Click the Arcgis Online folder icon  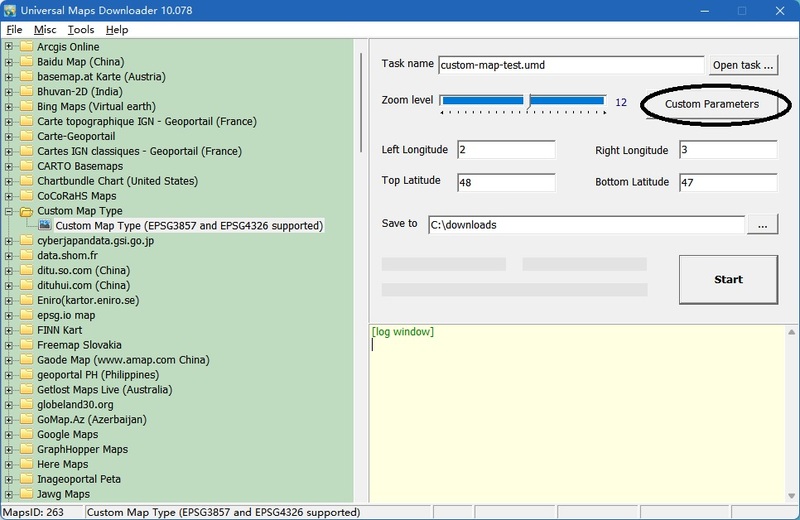click(26, 47)
